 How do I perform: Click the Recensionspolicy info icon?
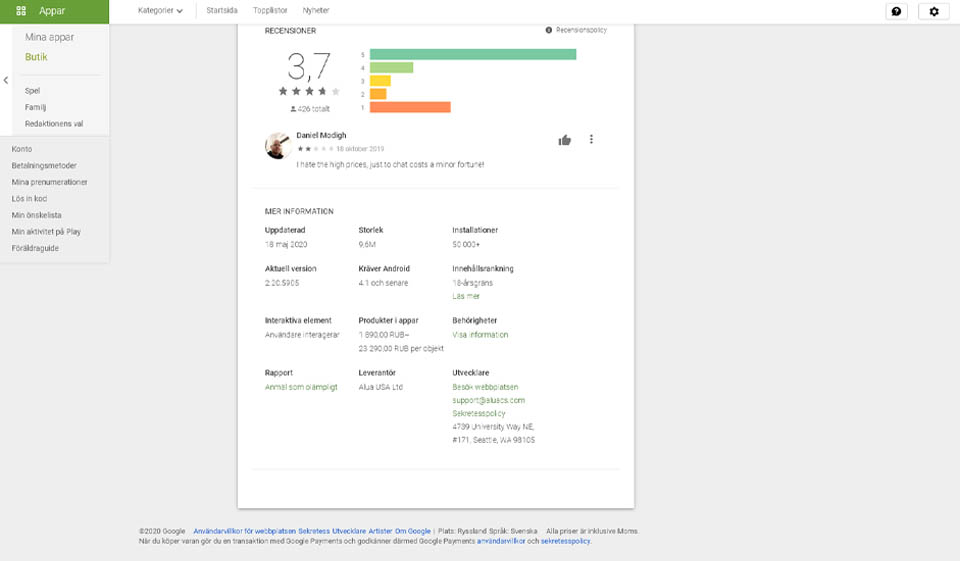(549, 31)
